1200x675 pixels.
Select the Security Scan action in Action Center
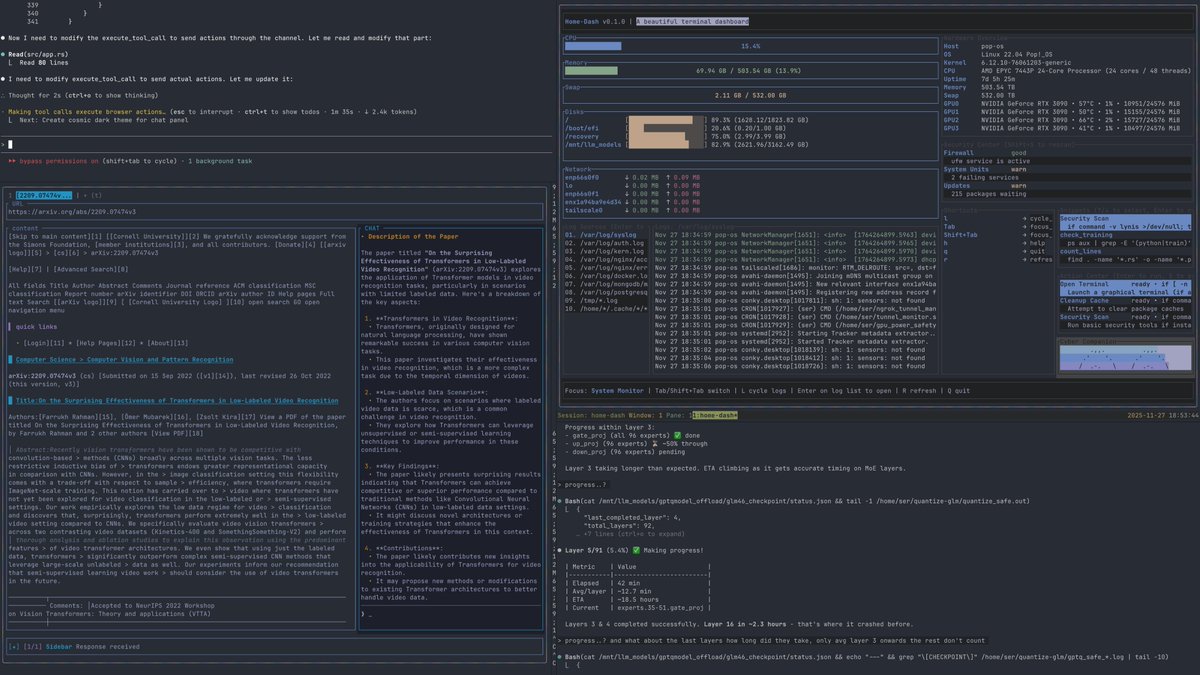point(1126,320)
